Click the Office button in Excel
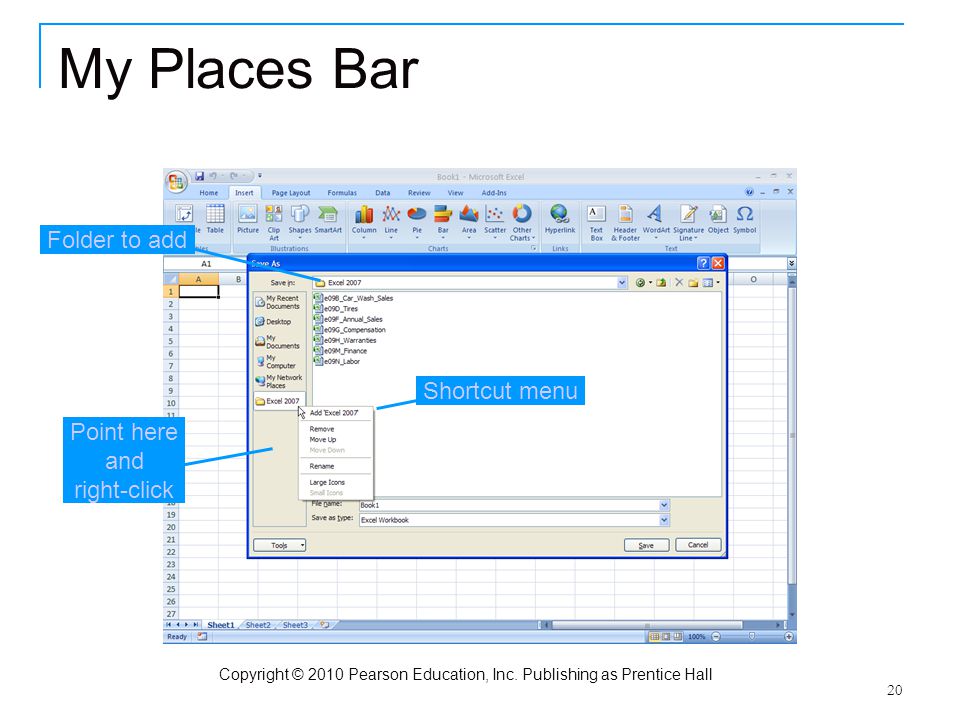 click(176, 181)
